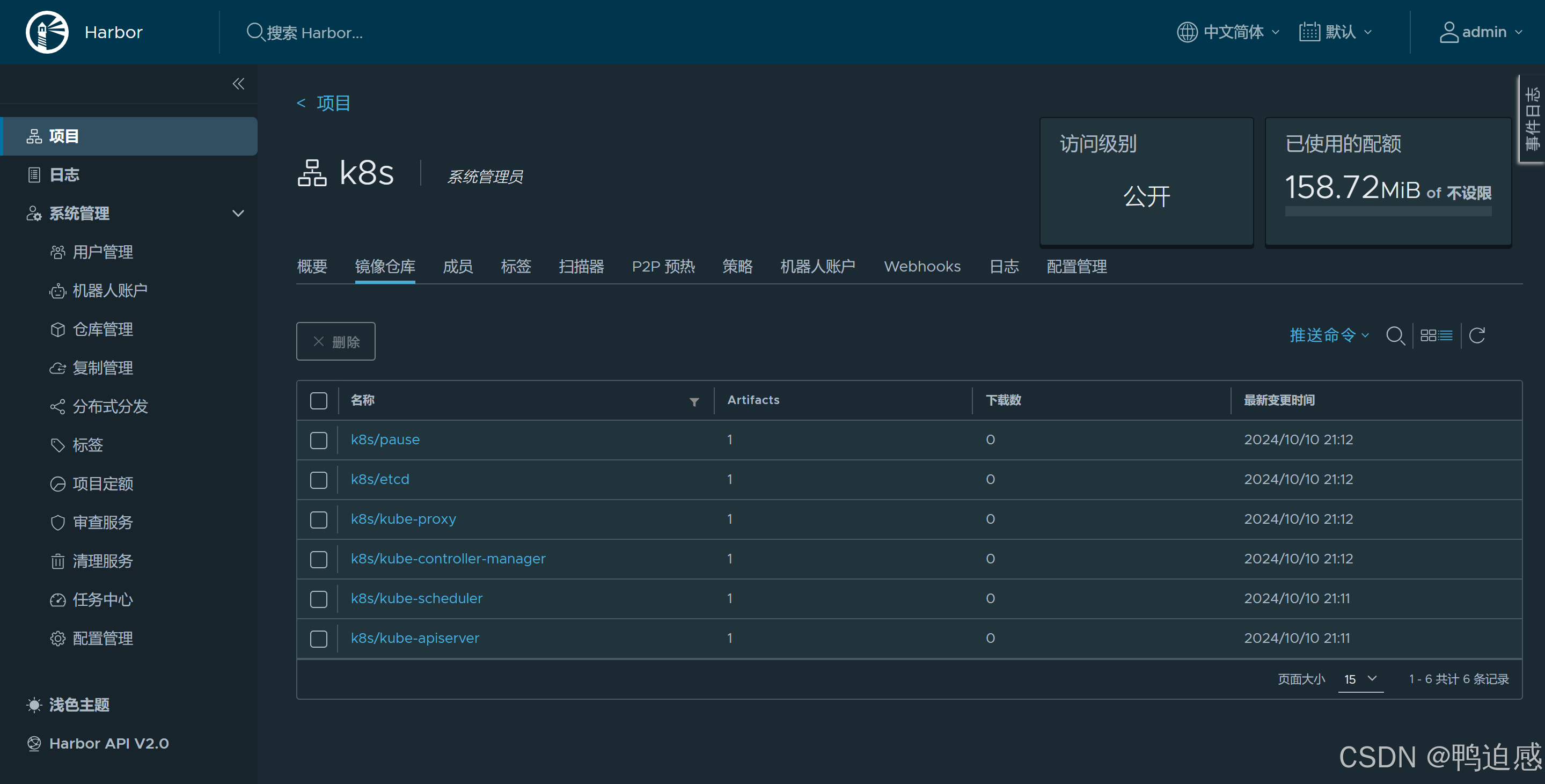Viewport: 1545px width, 784px height.
Task: Switch to the 成员 tab
Action: point(458,266)
